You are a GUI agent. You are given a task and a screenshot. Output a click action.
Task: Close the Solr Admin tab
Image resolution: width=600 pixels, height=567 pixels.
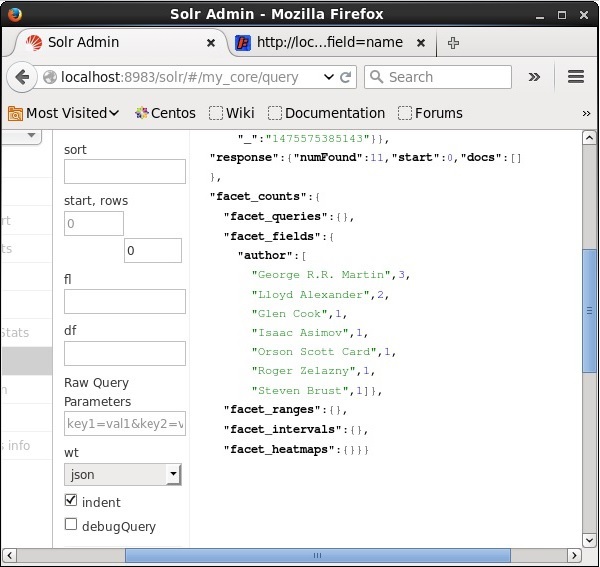(211, 43)
